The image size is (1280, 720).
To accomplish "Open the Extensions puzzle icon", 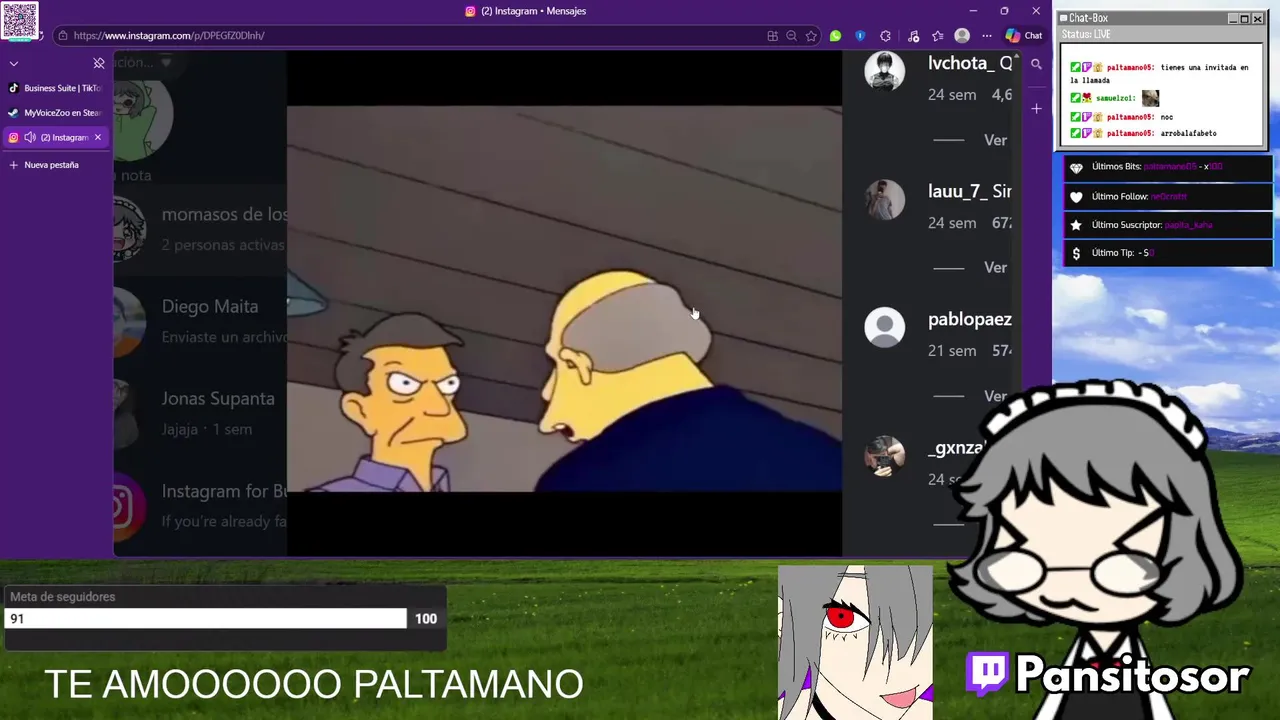I will pyautogui.click(x=885, y=36).
